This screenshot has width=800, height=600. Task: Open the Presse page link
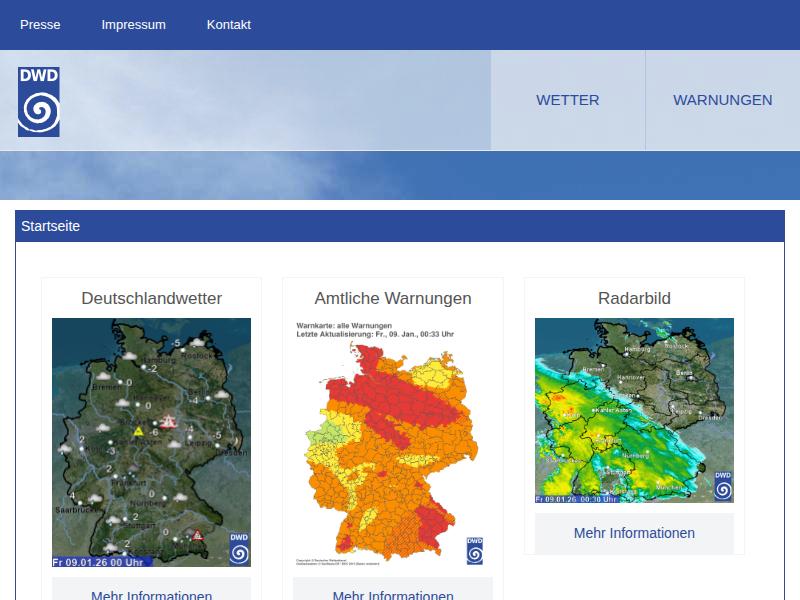[x=40, y=25]
